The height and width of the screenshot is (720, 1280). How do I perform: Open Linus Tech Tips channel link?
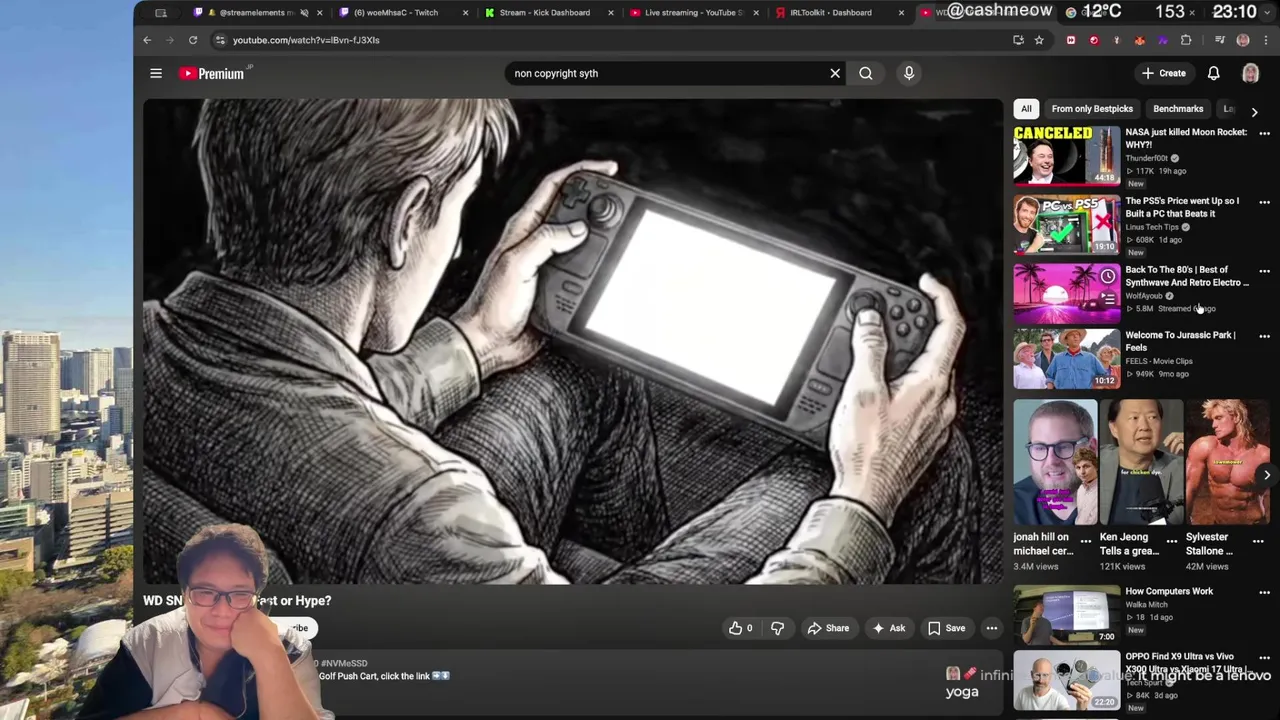1152,227
